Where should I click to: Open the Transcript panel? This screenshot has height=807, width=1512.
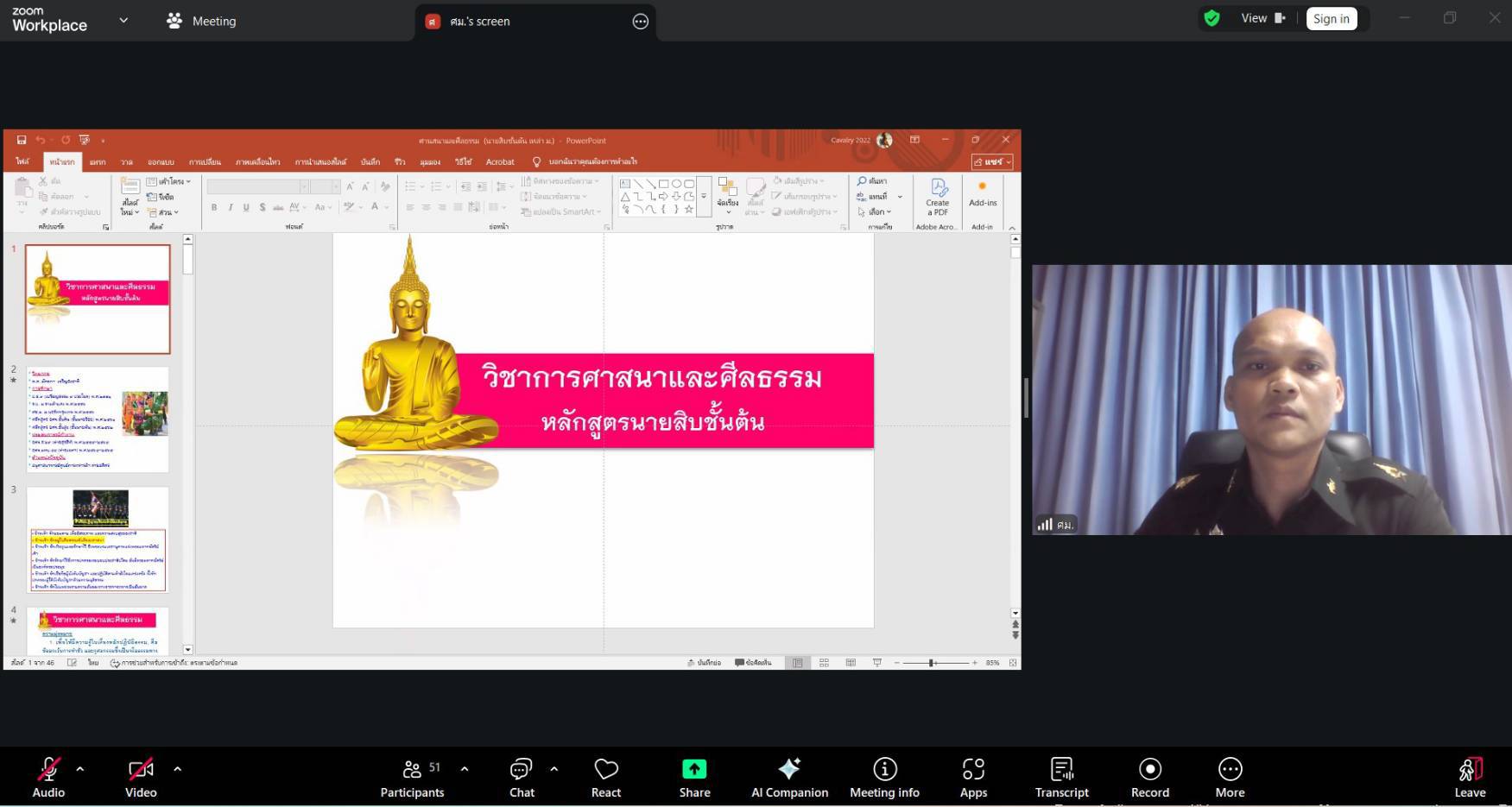tap(1061, 777)
